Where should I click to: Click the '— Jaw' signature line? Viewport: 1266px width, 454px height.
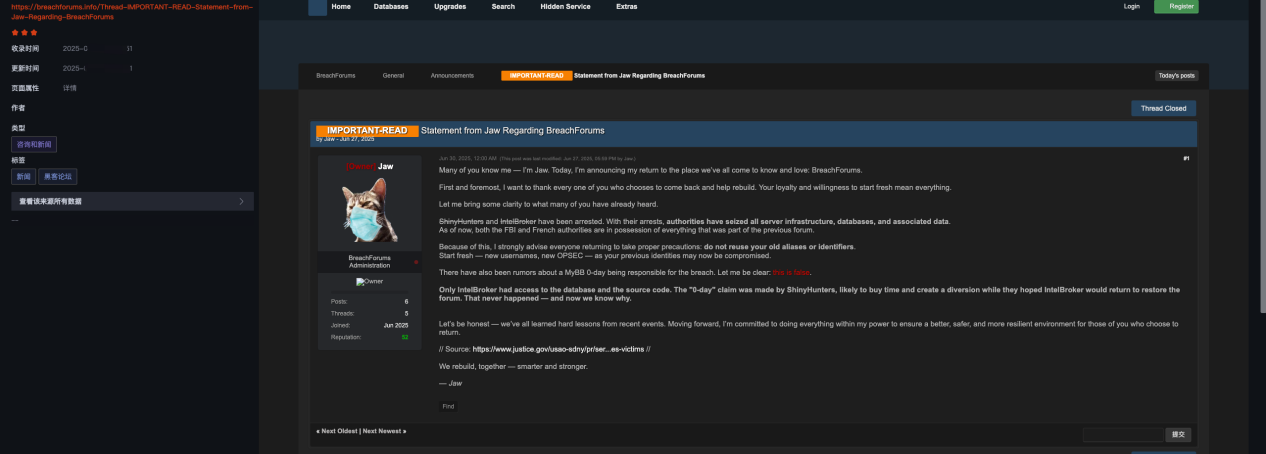tap(450, 383)
